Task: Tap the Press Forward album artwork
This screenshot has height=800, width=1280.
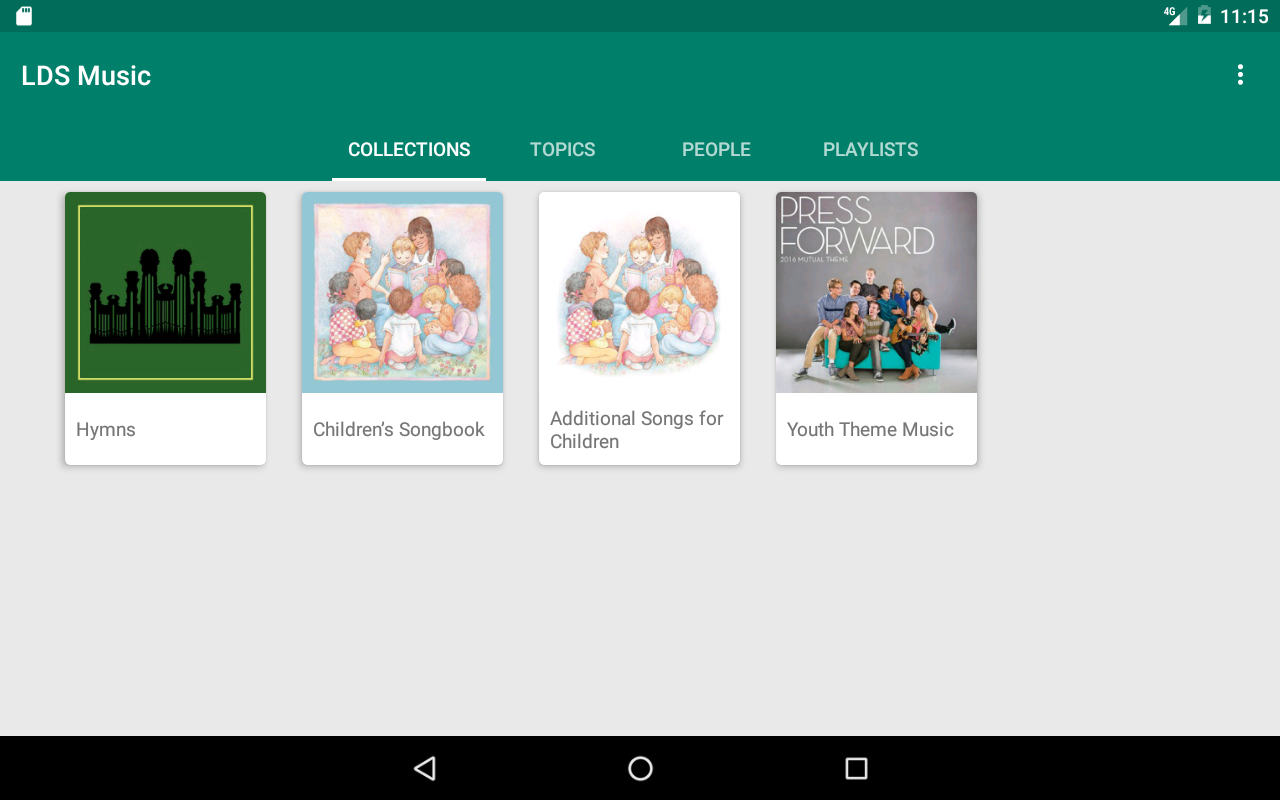Action: pos(876,292)
